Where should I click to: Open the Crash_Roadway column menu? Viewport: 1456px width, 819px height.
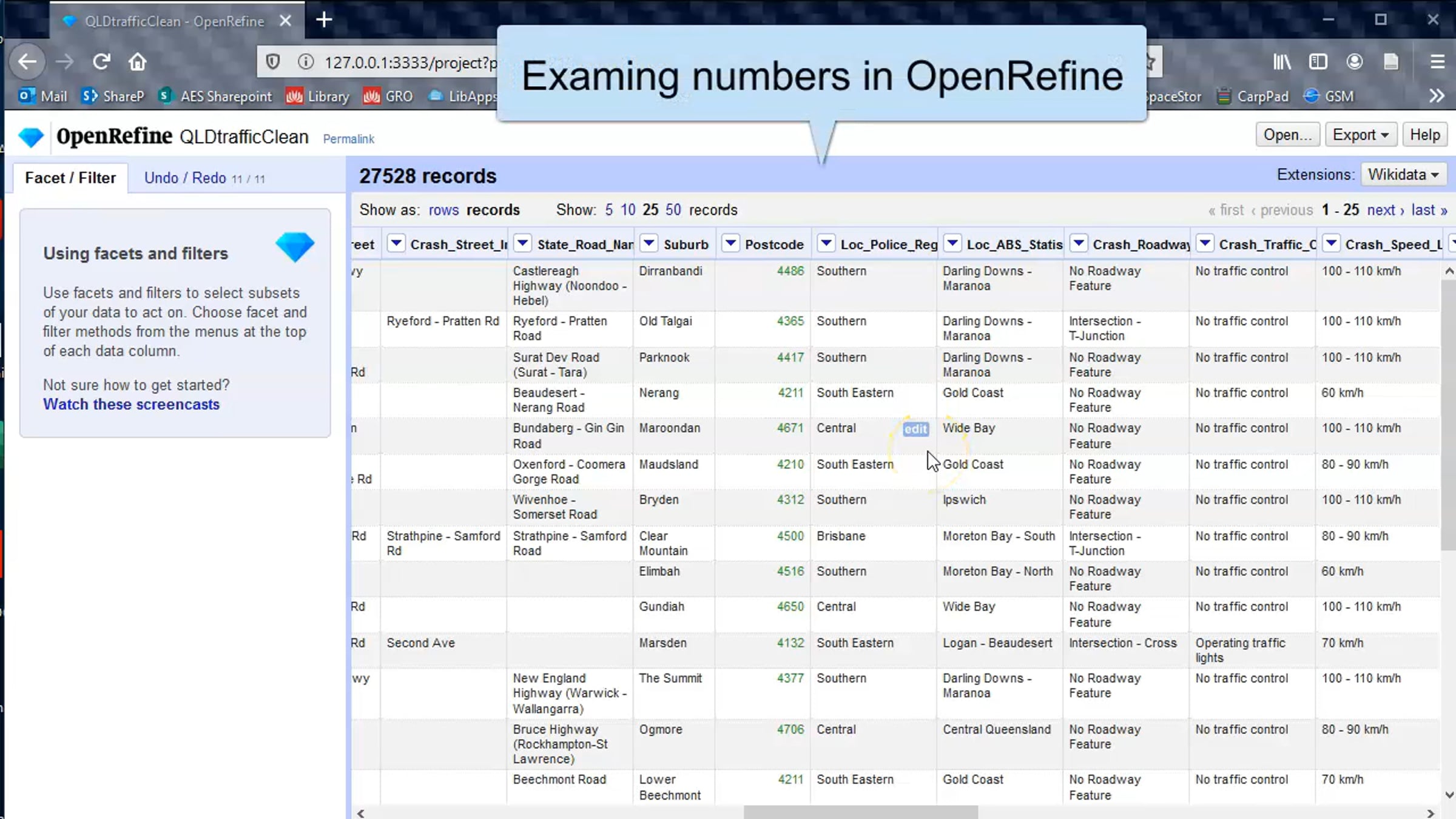[x=1079, y=244]
